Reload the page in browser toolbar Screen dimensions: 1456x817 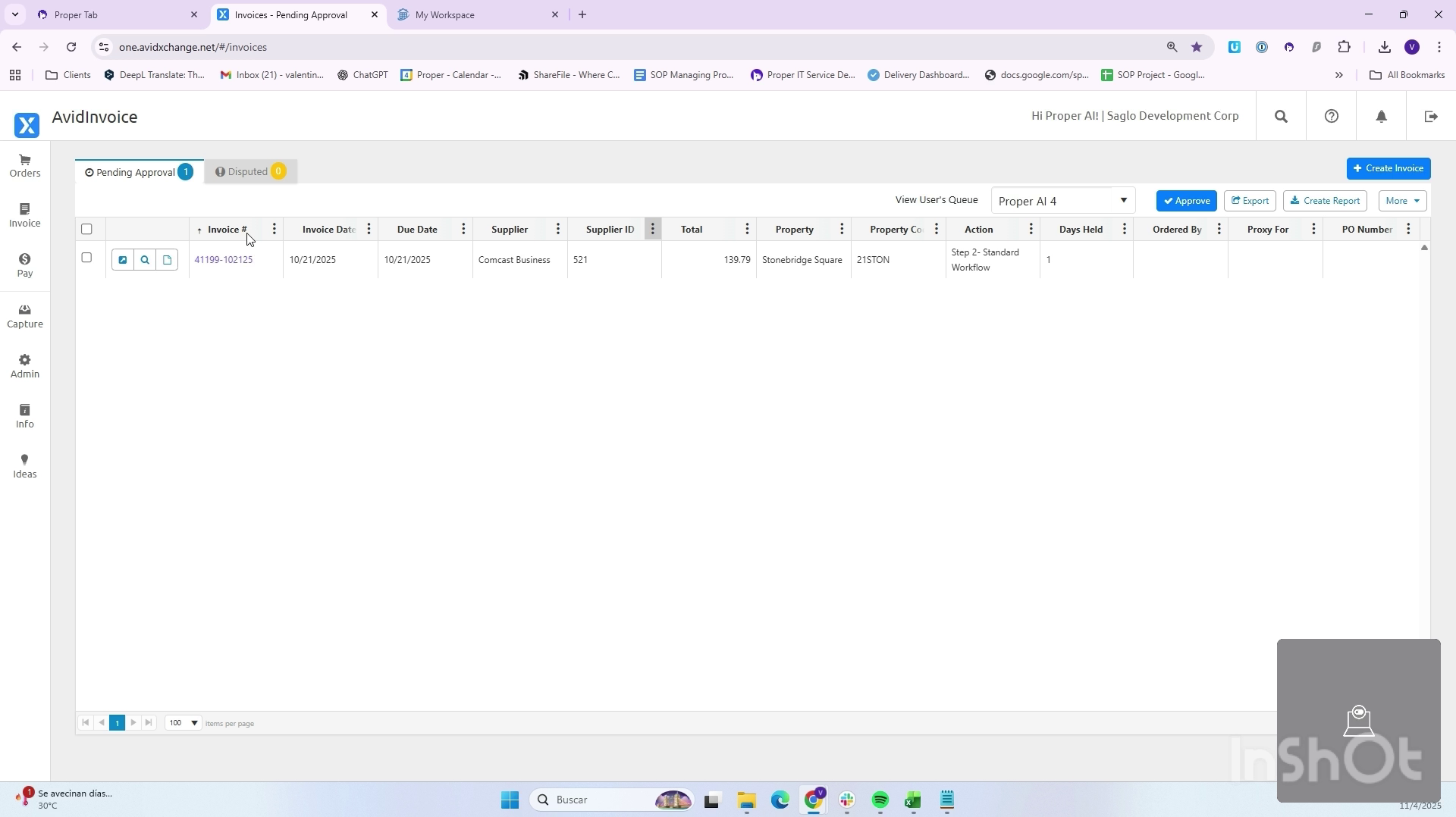click(x=71, y=47)
